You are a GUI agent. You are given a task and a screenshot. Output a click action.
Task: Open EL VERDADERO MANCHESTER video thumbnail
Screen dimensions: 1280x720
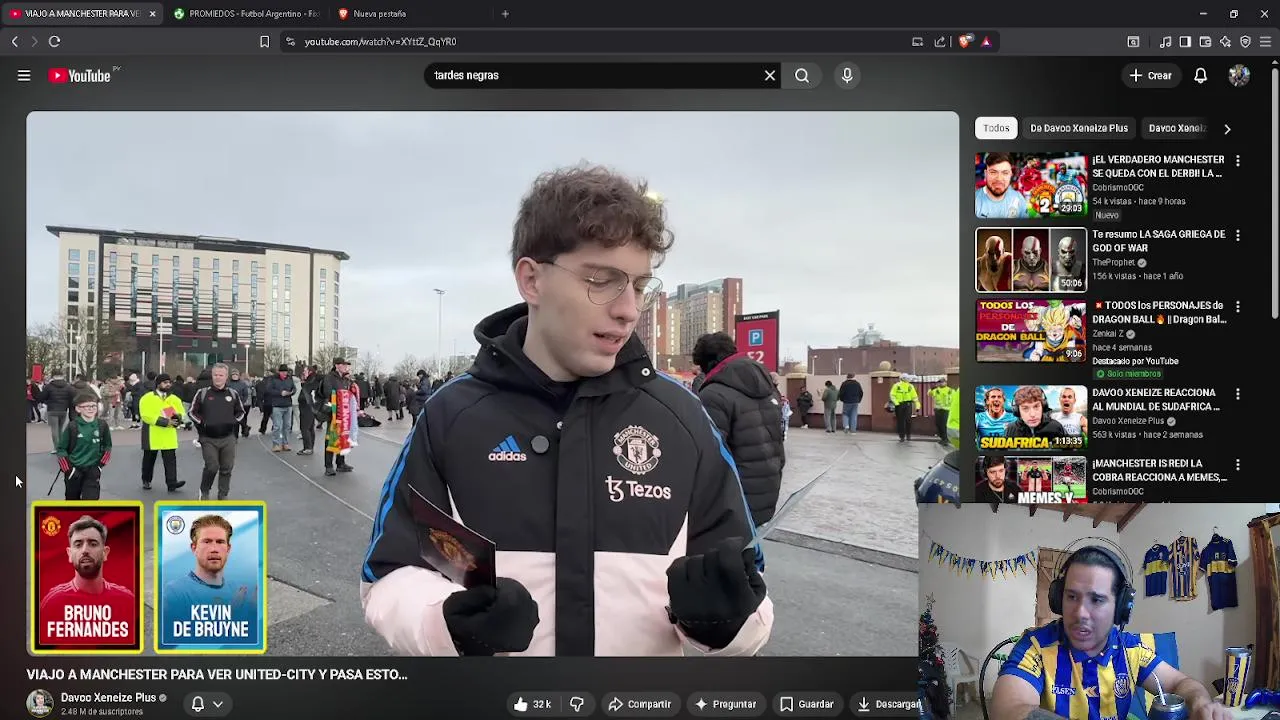coord(1031,185)
